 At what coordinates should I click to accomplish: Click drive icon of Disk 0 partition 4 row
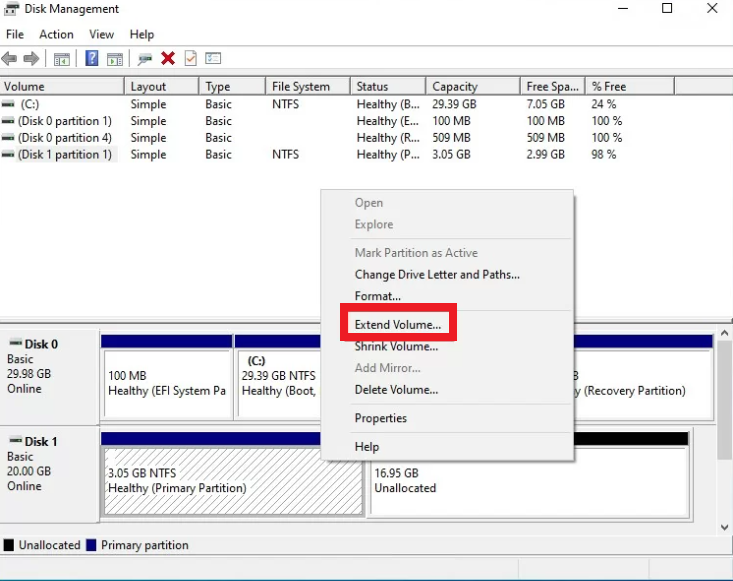pyautogui.click(x=8, y=137)
